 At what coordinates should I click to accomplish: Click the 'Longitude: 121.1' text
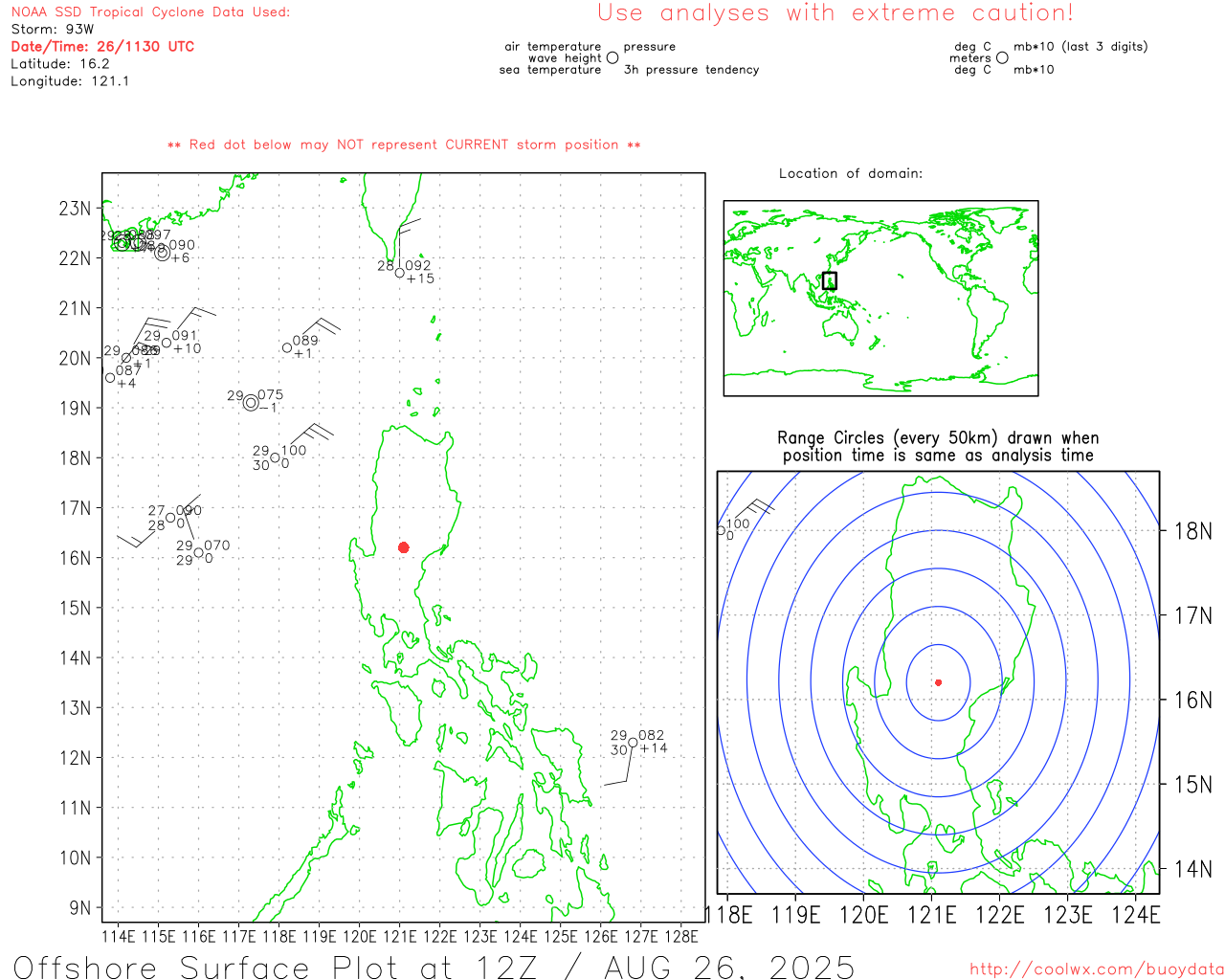click(70, 81)
